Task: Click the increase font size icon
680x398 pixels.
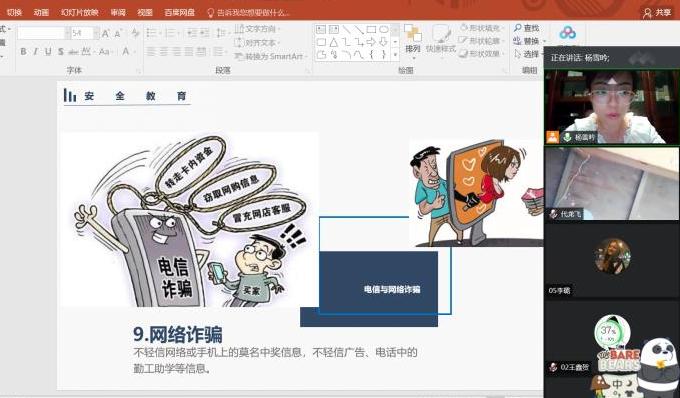Action: [x=105, y=33]
